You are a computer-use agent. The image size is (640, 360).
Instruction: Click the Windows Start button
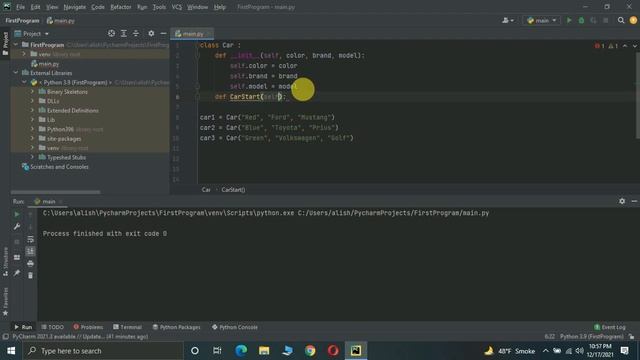(11, 351)
